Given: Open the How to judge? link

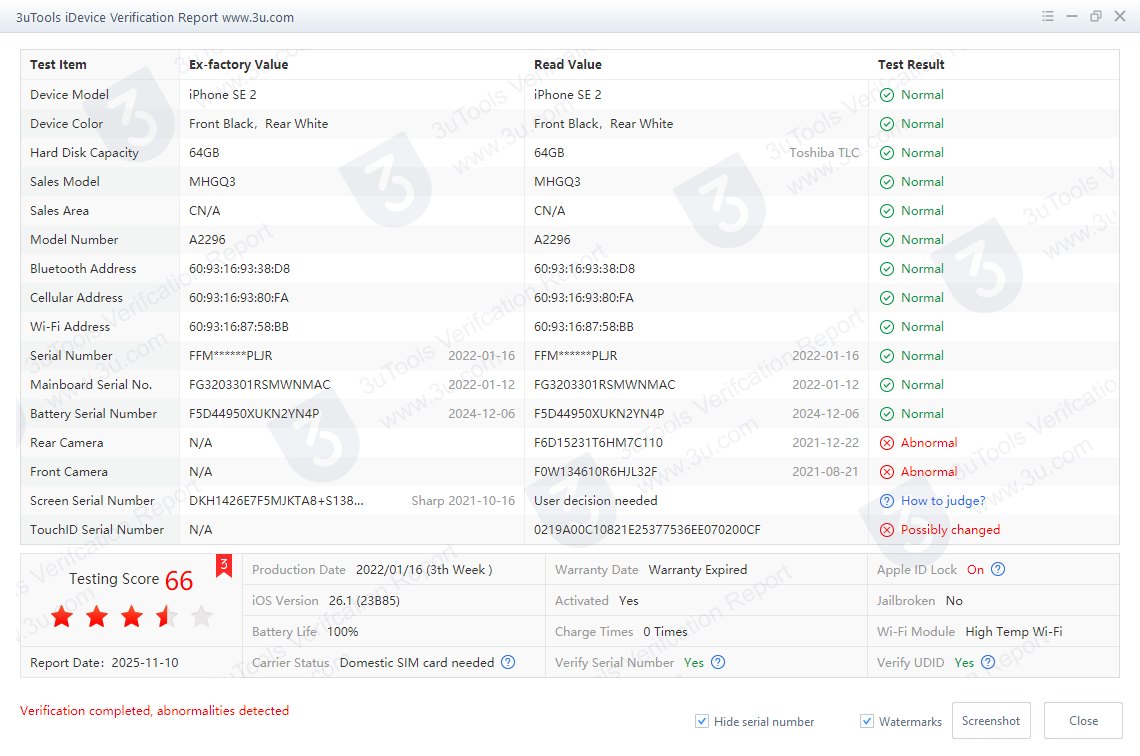Looking at the screenshot, I should [x=942, y=501].
